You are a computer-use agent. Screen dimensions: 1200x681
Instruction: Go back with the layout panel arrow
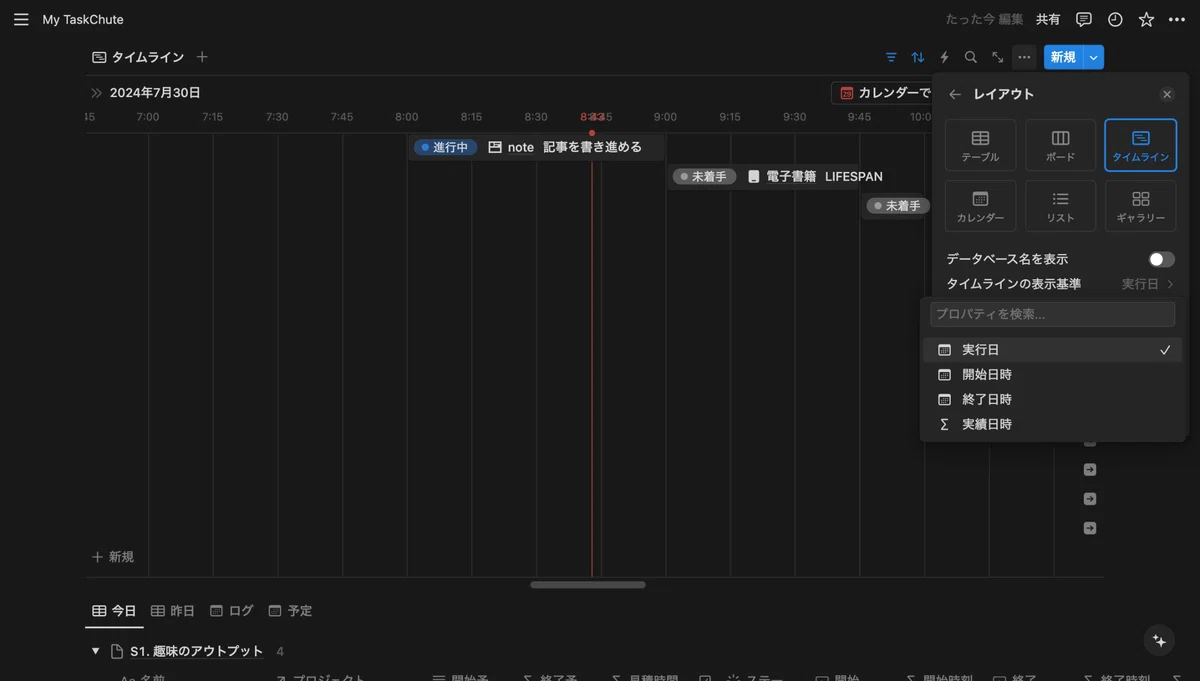[x=955, y=94]
